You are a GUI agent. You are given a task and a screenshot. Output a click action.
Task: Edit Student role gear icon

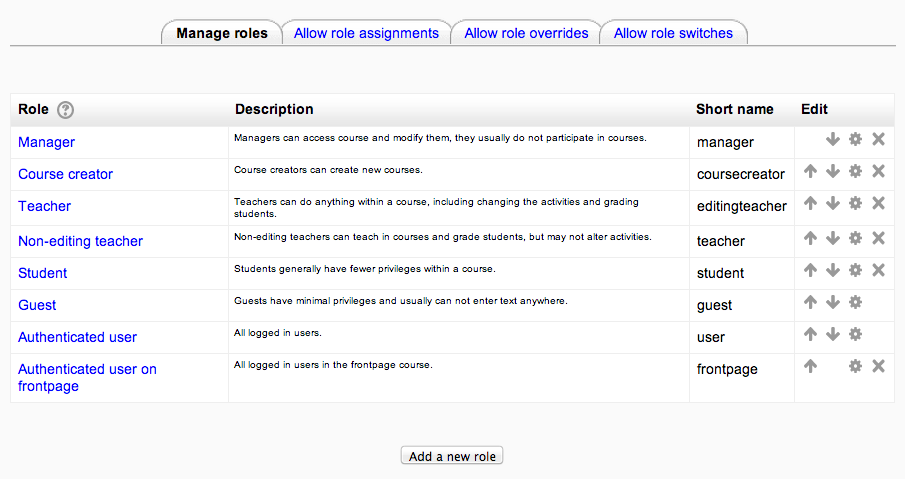coord(855,270)
